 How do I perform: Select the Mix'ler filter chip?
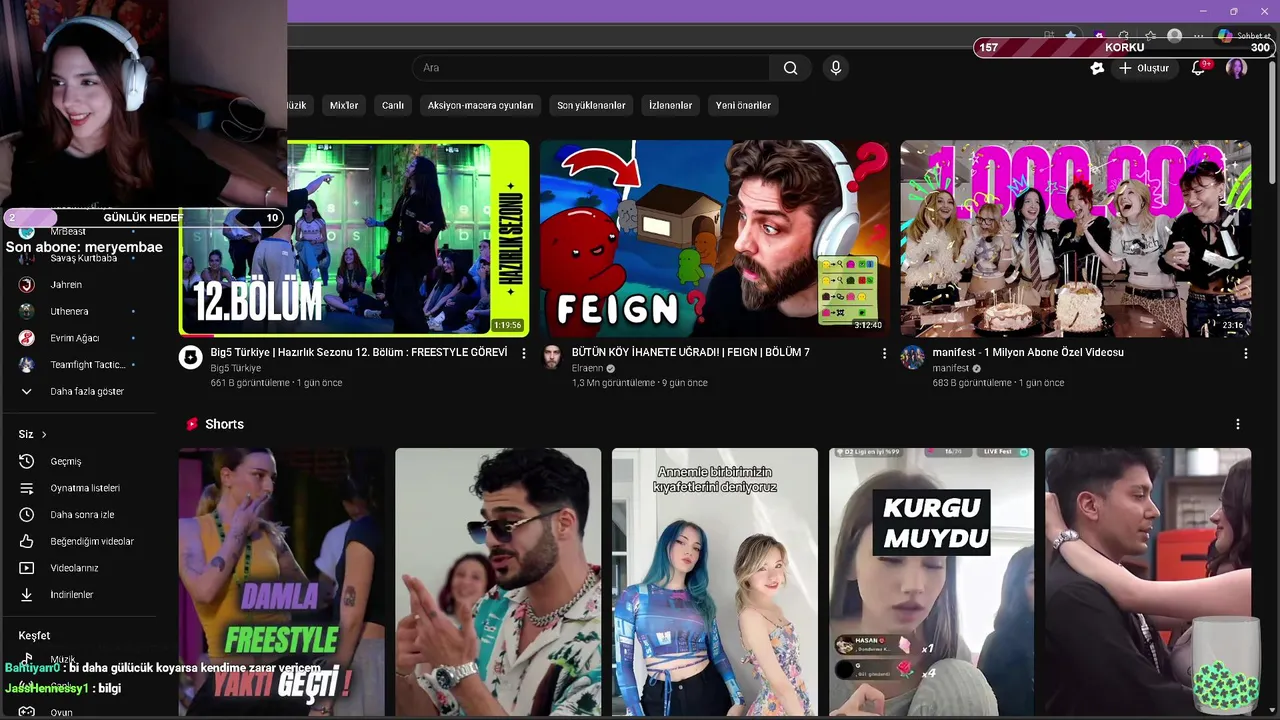(344, 105)
